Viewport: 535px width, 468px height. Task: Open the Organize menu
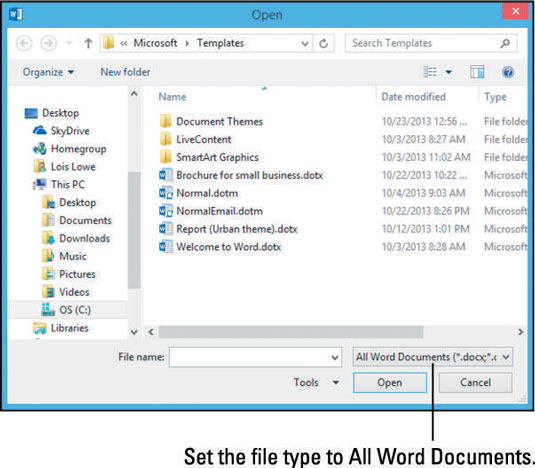(48, 72)
